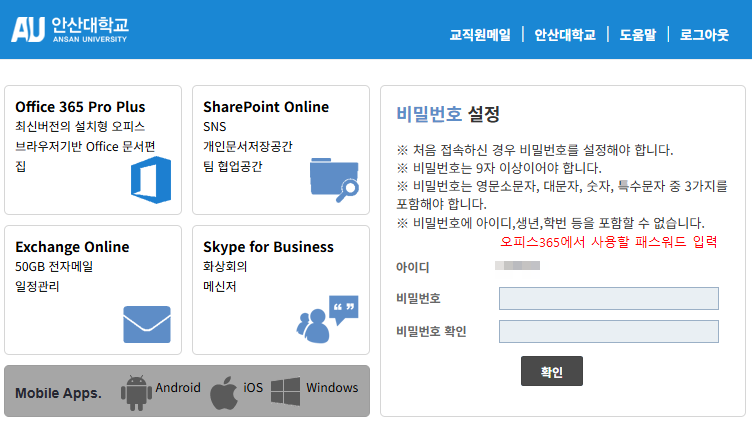This screenshot has height=422, width=752.
Task: Open the 교직원메일 menu item
Action: click(x=479, y=34)
